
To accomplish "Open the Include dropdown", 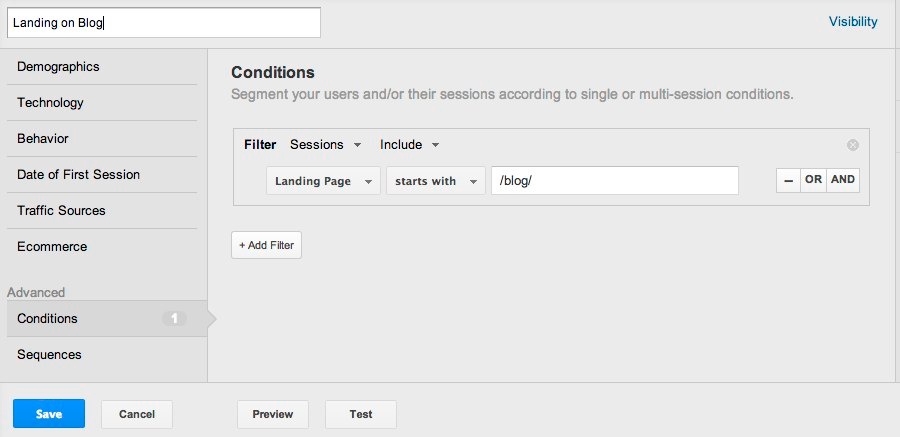I will coord(409,145).
